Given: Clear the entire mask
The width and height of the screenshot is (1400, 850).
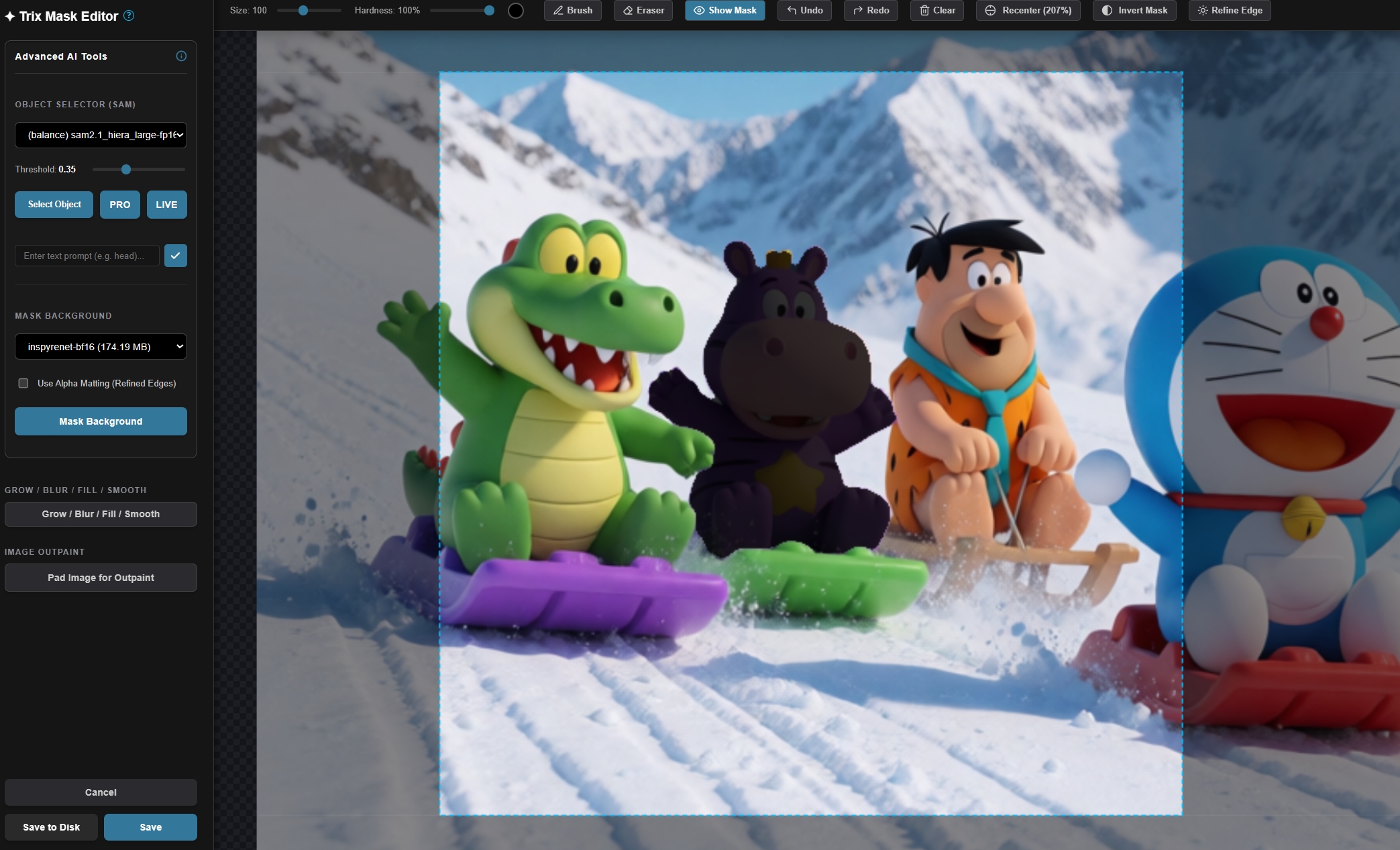Looking at the screenshot, I should 937,11.
